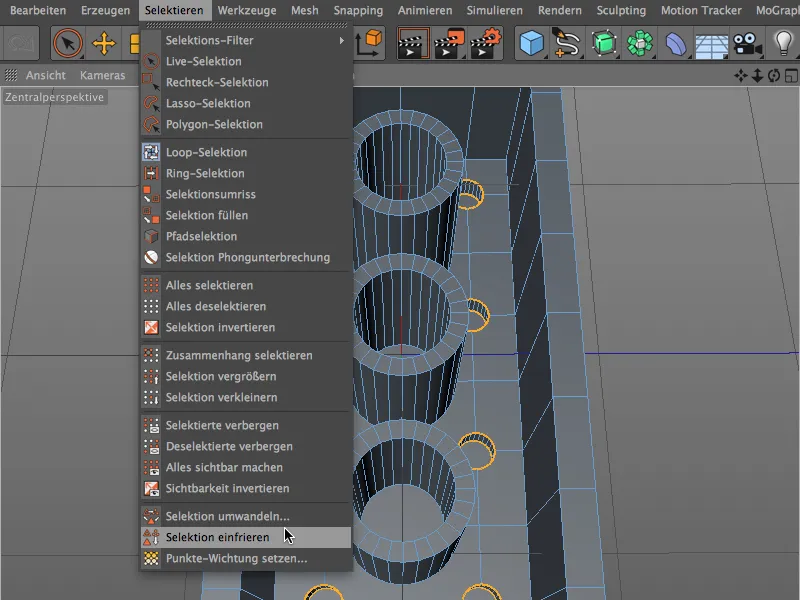Viewport: 800px width, 600px height.
Task: Choose Sichtbarkeit invertieren
Action: click(x=246, y=488)
